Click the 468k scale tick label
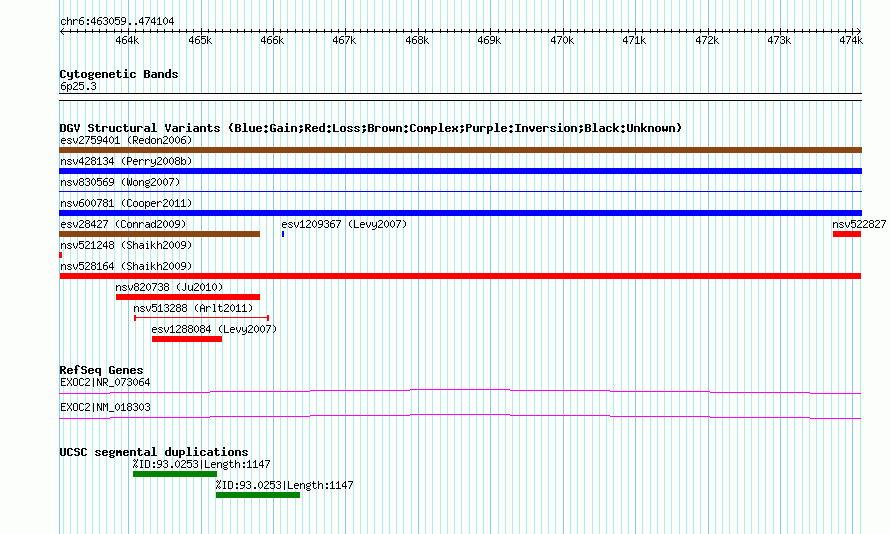Screen dimensions: 890x534 (417, 40)
